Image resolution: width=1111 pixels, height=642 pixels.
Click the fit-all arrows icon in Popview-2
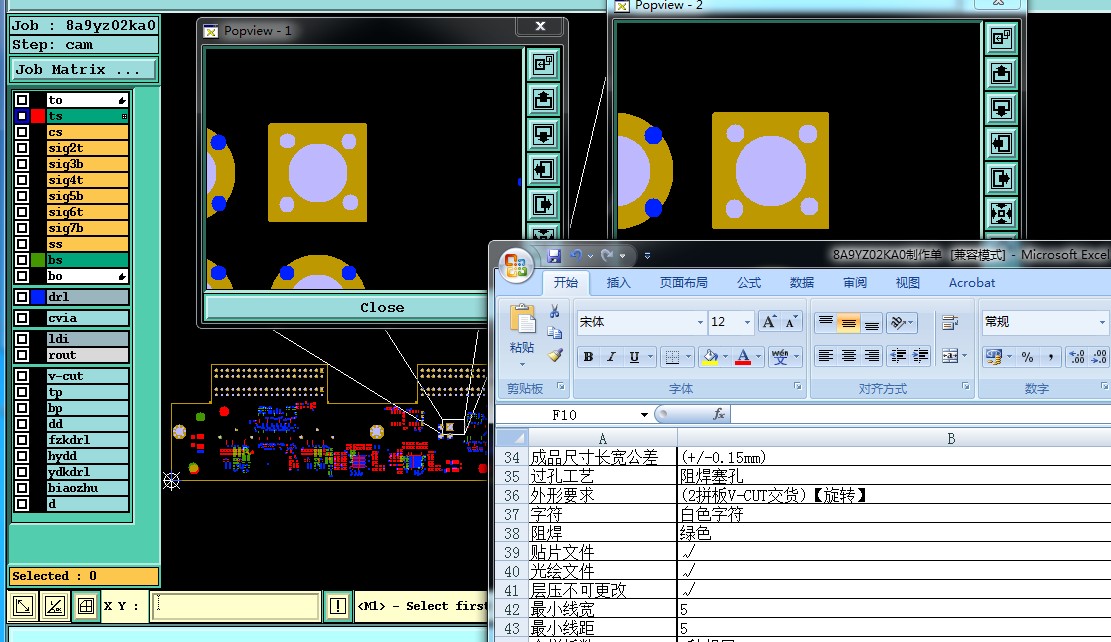1001,213
